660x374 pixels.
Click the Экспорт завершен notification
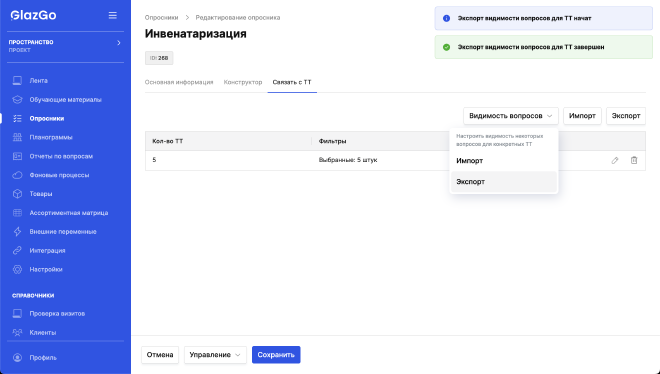(x=543, y=47)
